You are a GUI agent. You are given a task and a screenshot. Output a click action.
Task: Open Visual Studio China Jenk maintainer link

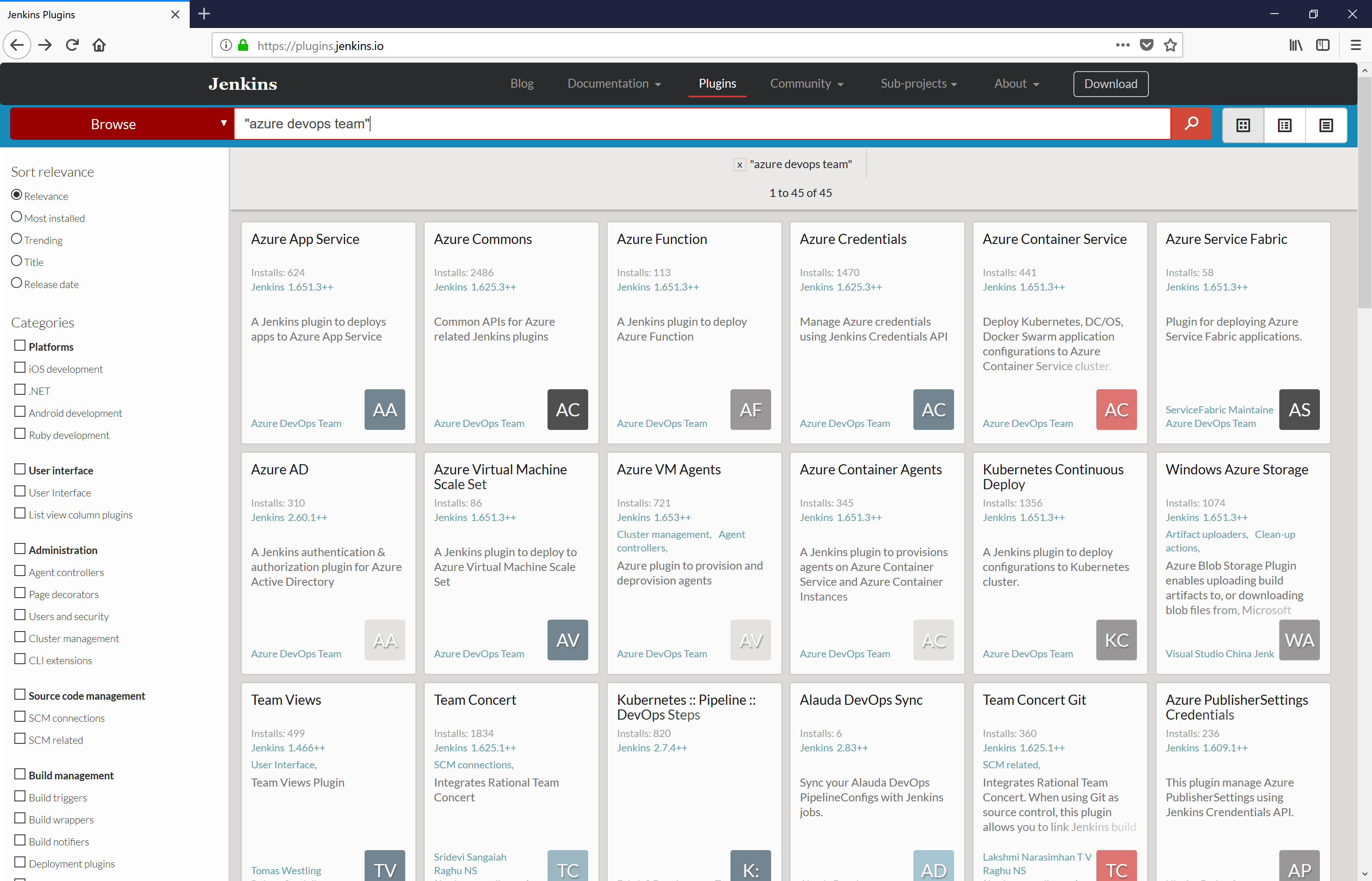1220,654
